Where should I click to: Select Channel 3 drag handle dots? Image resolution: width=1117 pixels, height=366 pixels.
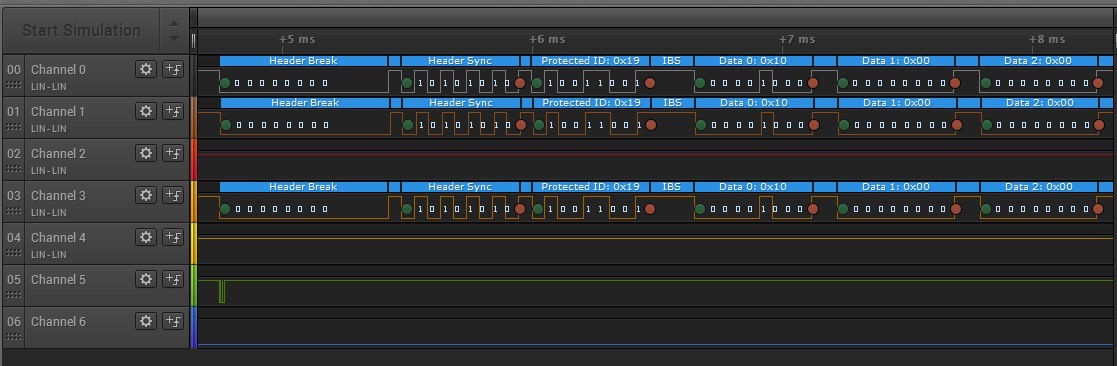(14, 211)
